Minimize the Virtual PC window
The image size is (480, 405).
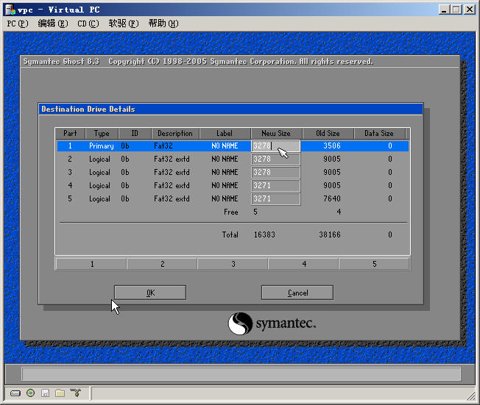(x=444, y=9)
